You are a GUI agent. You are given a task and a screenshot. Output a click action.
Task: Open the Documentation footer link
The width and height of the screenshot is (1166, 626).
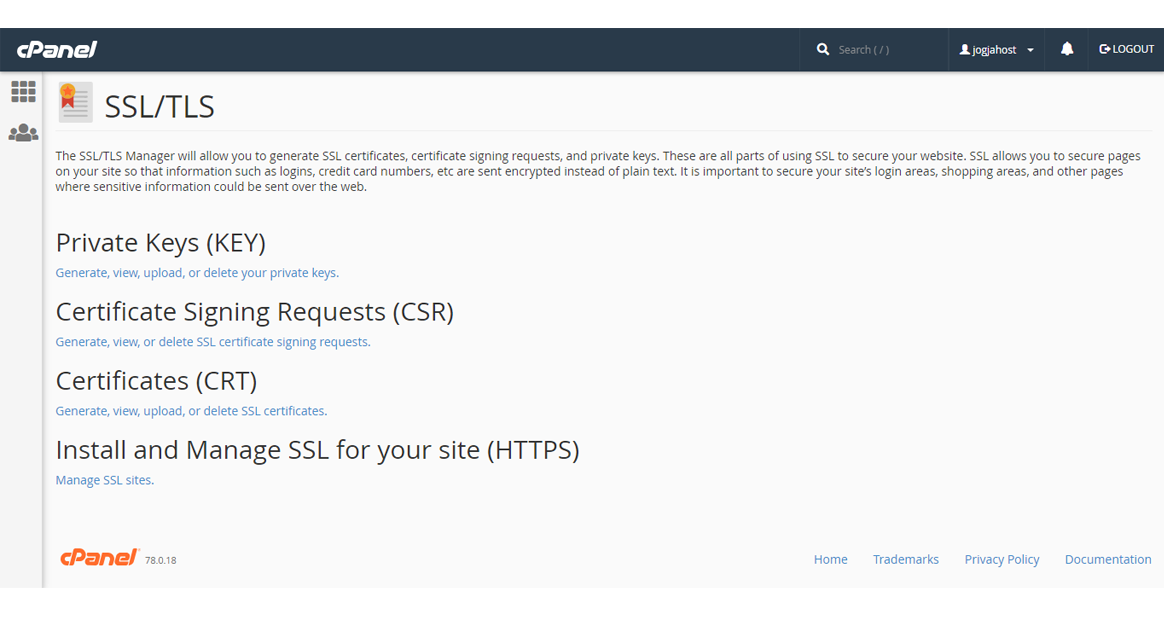[x=1107, y=560]
